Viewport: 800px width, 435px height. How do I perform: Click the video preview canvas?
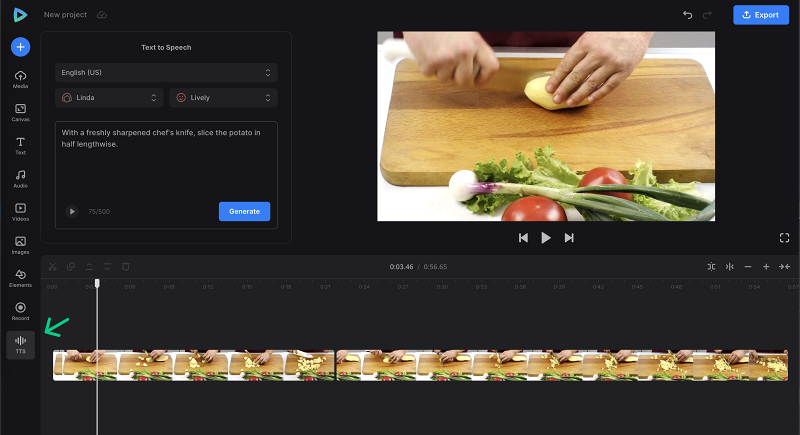click(546, 126)
